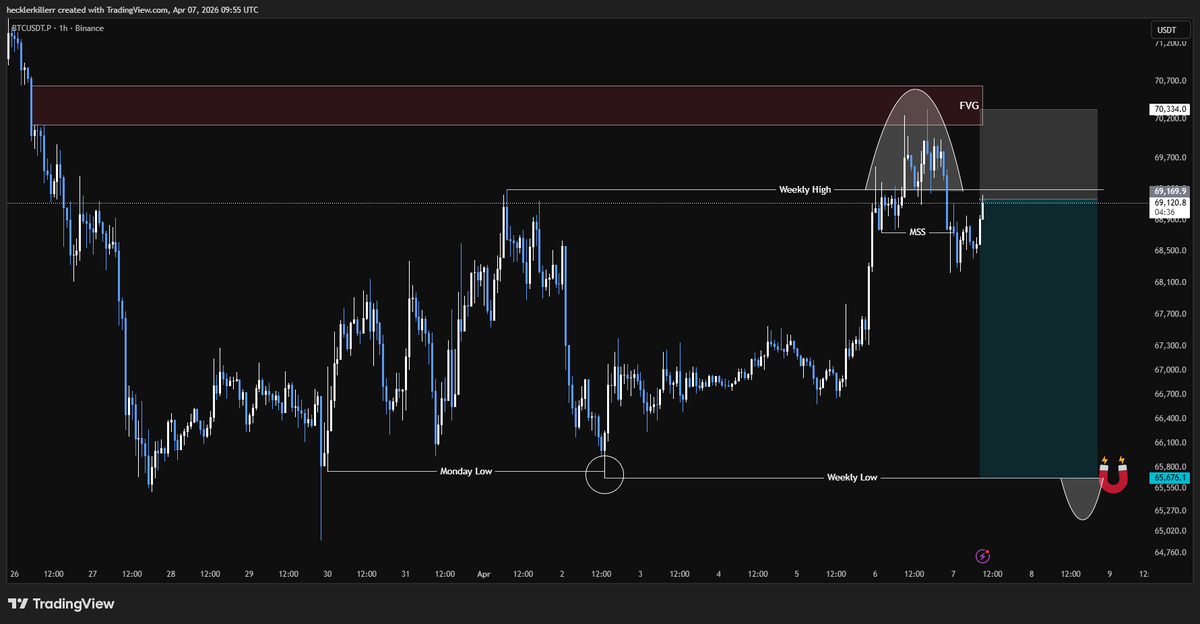The height and width of the screenshot is (624, 1200).
Task: Click the 30 date label on the time axis
Action: [327, 575]
